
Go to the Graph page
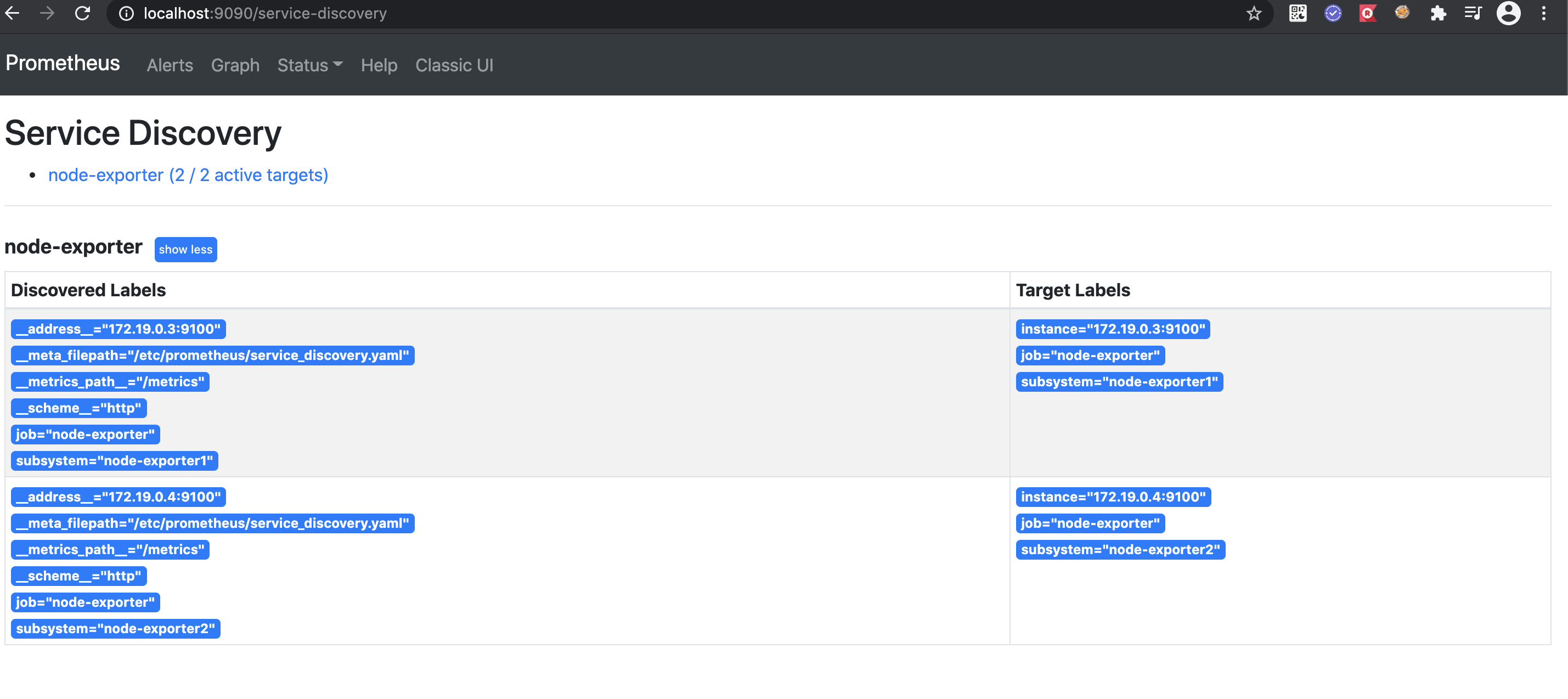tap(235, 65)
